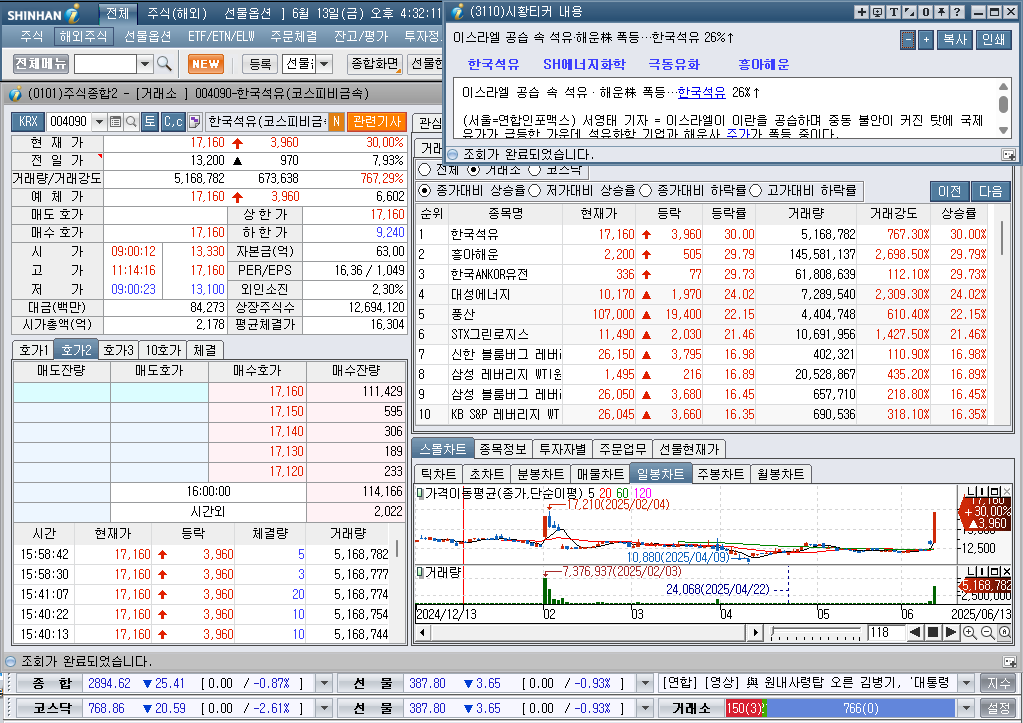Click the diagonal resize icon in news title bar
Image resolution: width=1023 pixels, height=723 pixels.
[x=909, y=12]
